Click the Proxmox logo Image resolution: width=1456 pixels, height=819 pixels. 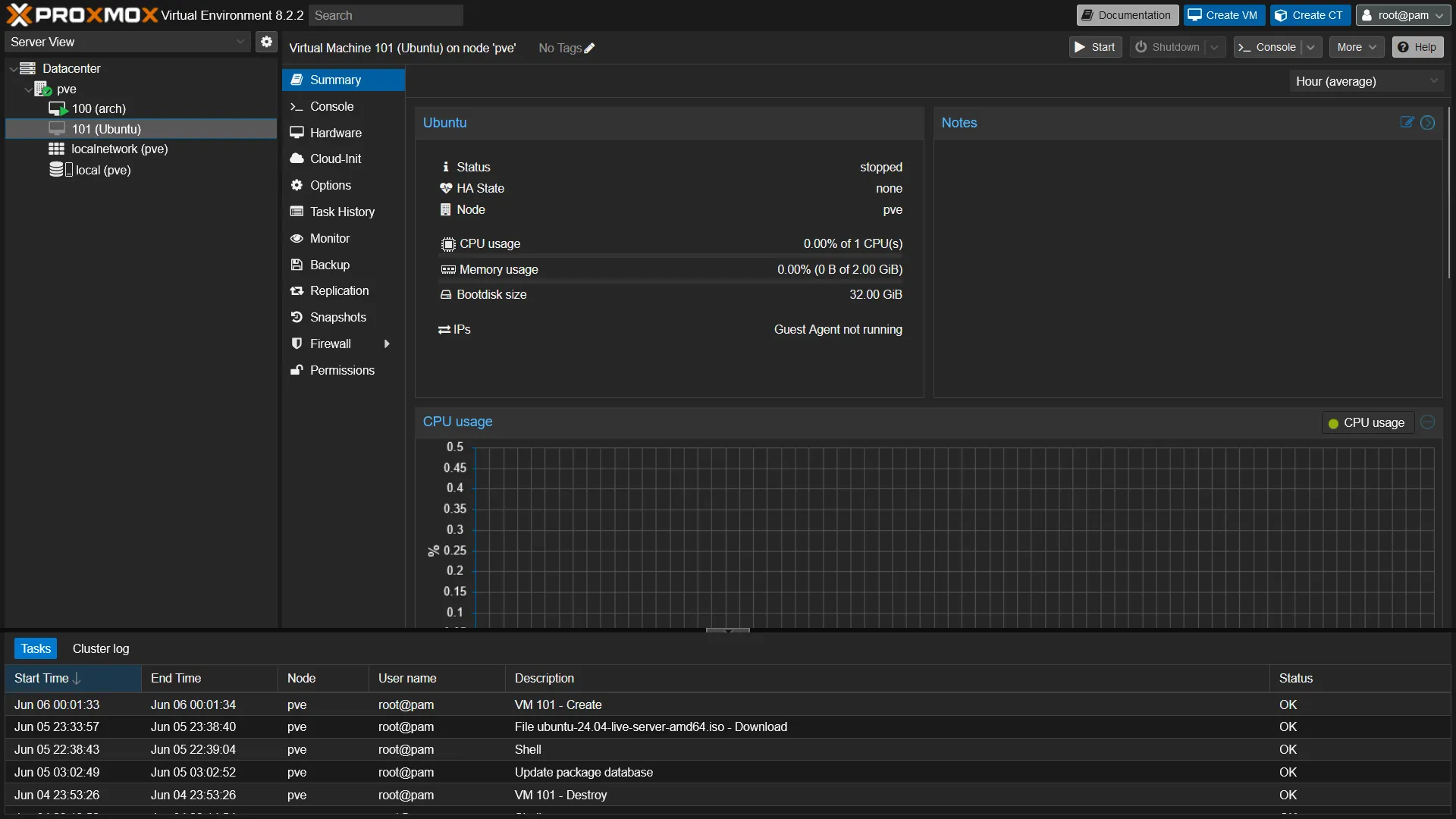tap(82, 15)
